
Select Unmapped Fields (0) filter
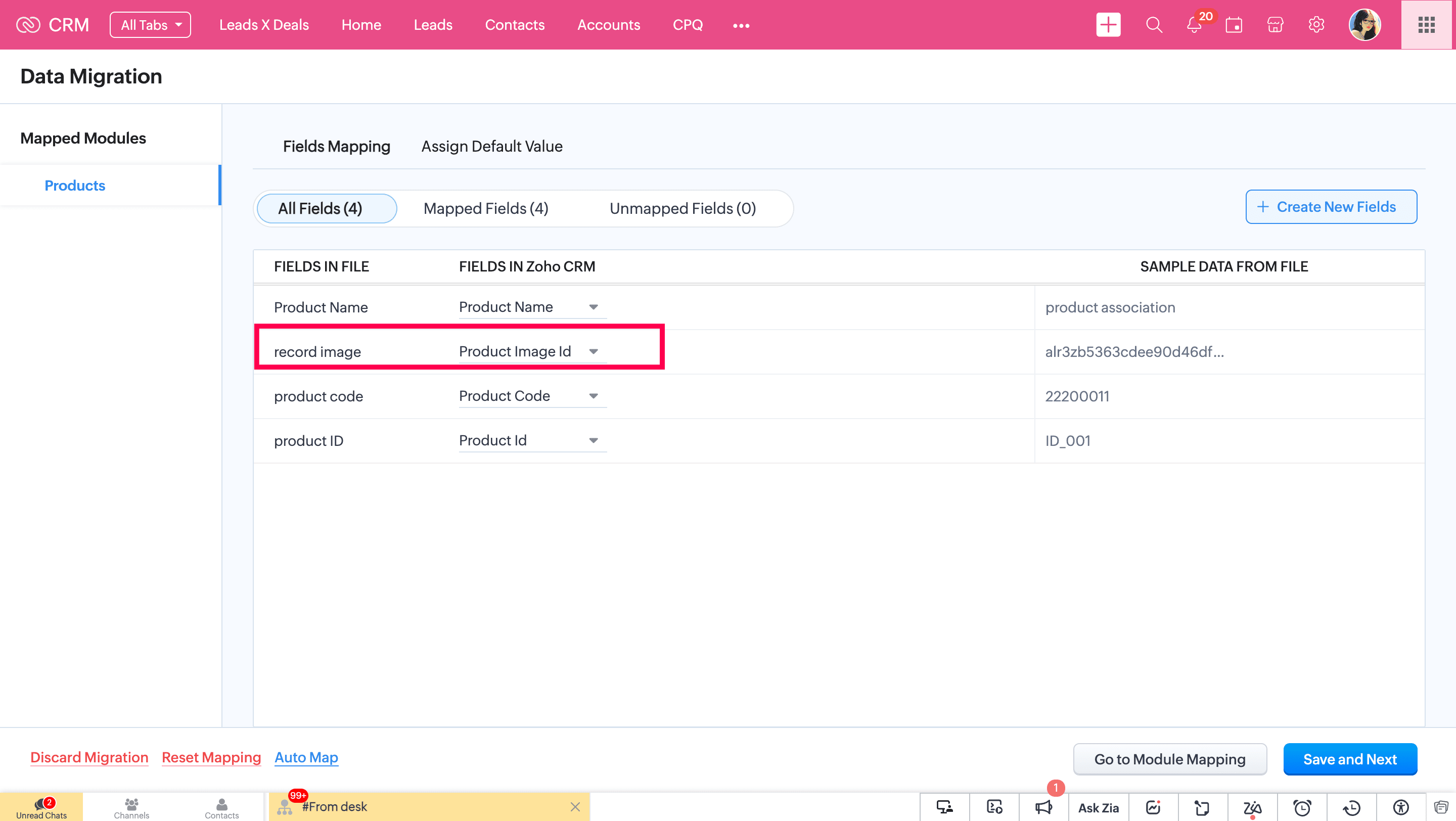coord(682,208)
